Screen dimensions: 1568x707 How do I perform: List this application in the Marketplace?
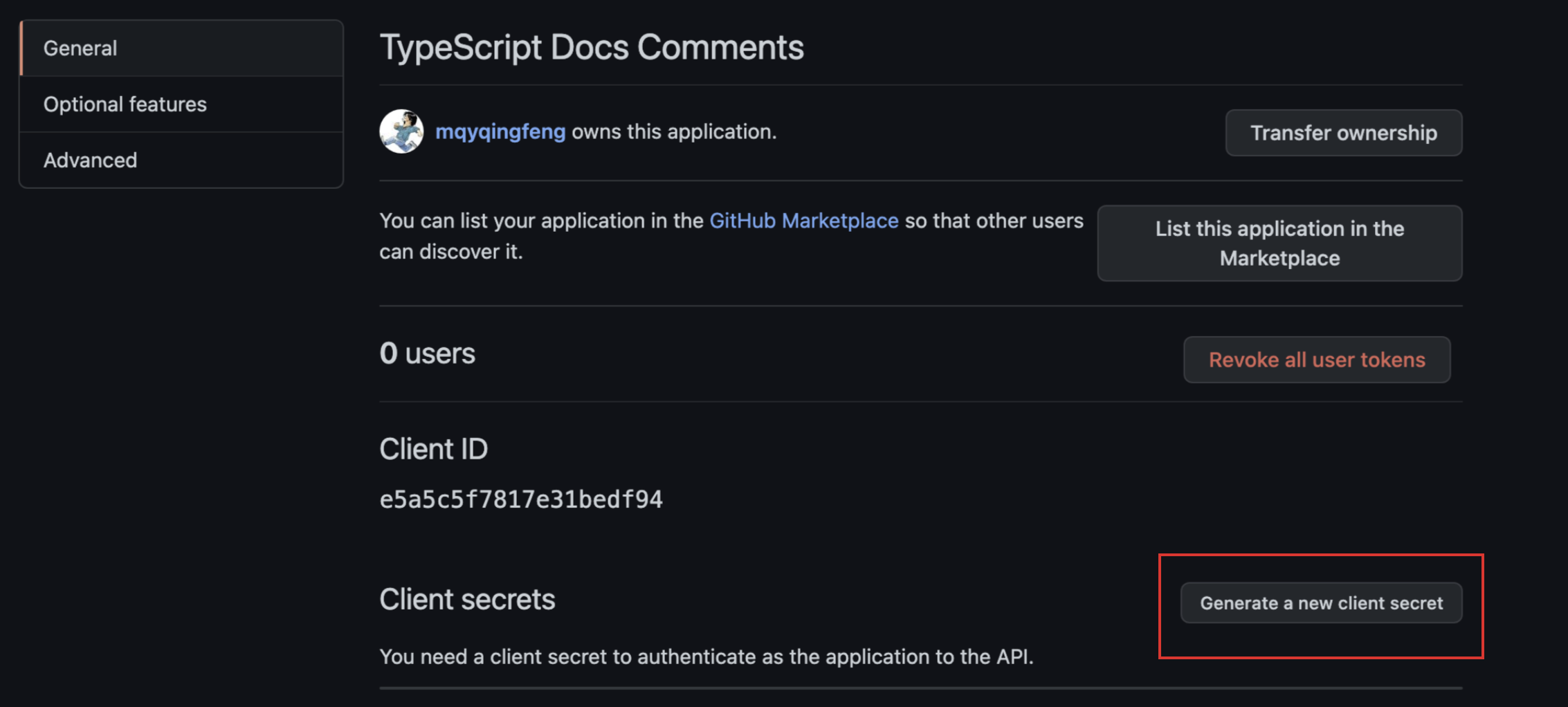pyautogui.click(x=1279, y=244)
